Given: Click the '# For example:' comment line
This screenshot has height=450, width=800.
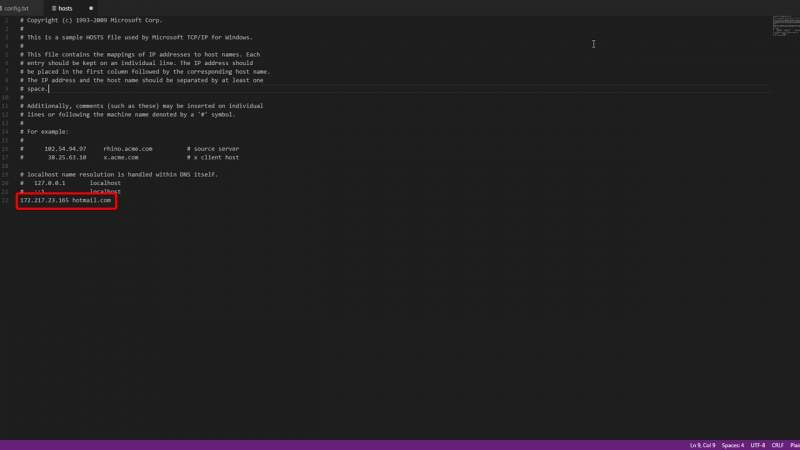Looking at the screenshot, I should pos(44,132).
